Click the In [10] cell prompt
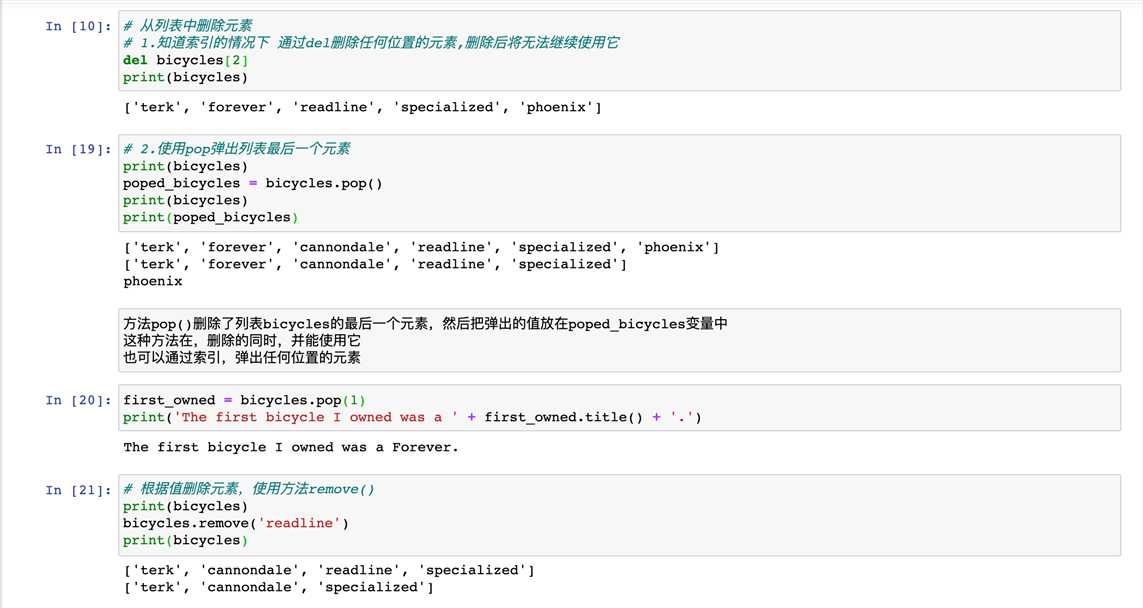Image resolution: width=1143 pixels, height=608 pixels. tap(78, 26)
